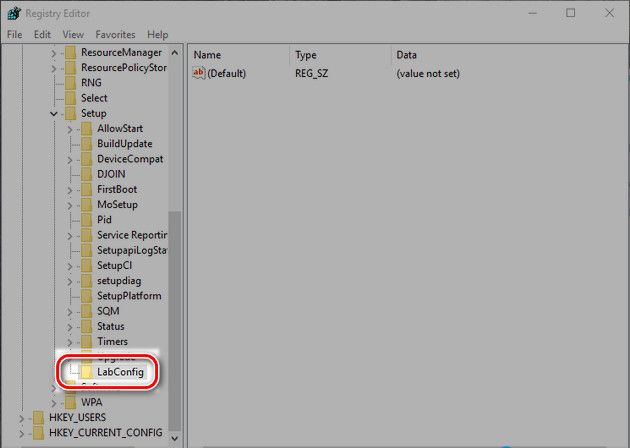Open the Edit menu
Viewport: 630px width, 448px height.
pos(42,35)
